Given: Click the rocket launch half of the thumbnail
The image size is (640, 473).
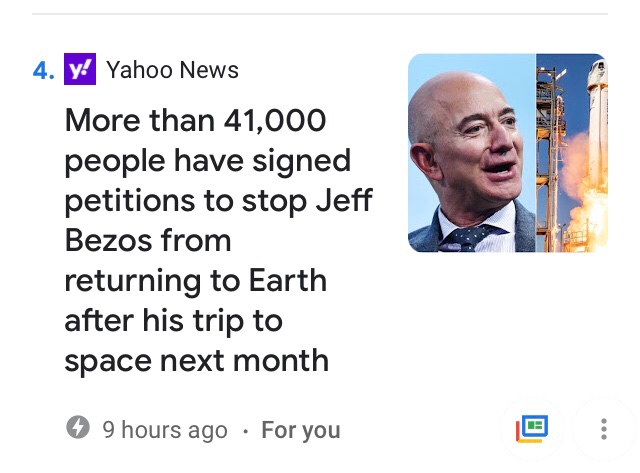Looking at the screenshot, I should coord(572,152).
